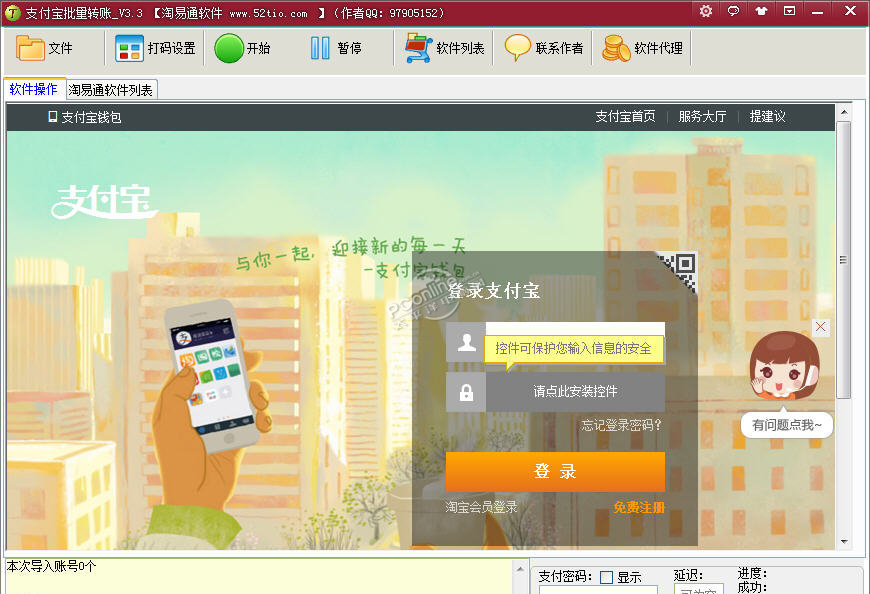Click the orange 登录 login button

click(x=555, y=472)
